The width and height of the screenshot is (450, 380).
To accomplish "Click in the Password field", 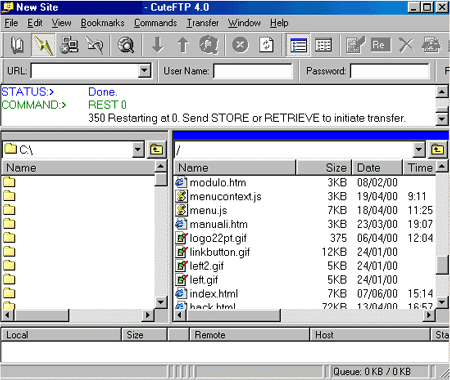I will tap(390, 71).
